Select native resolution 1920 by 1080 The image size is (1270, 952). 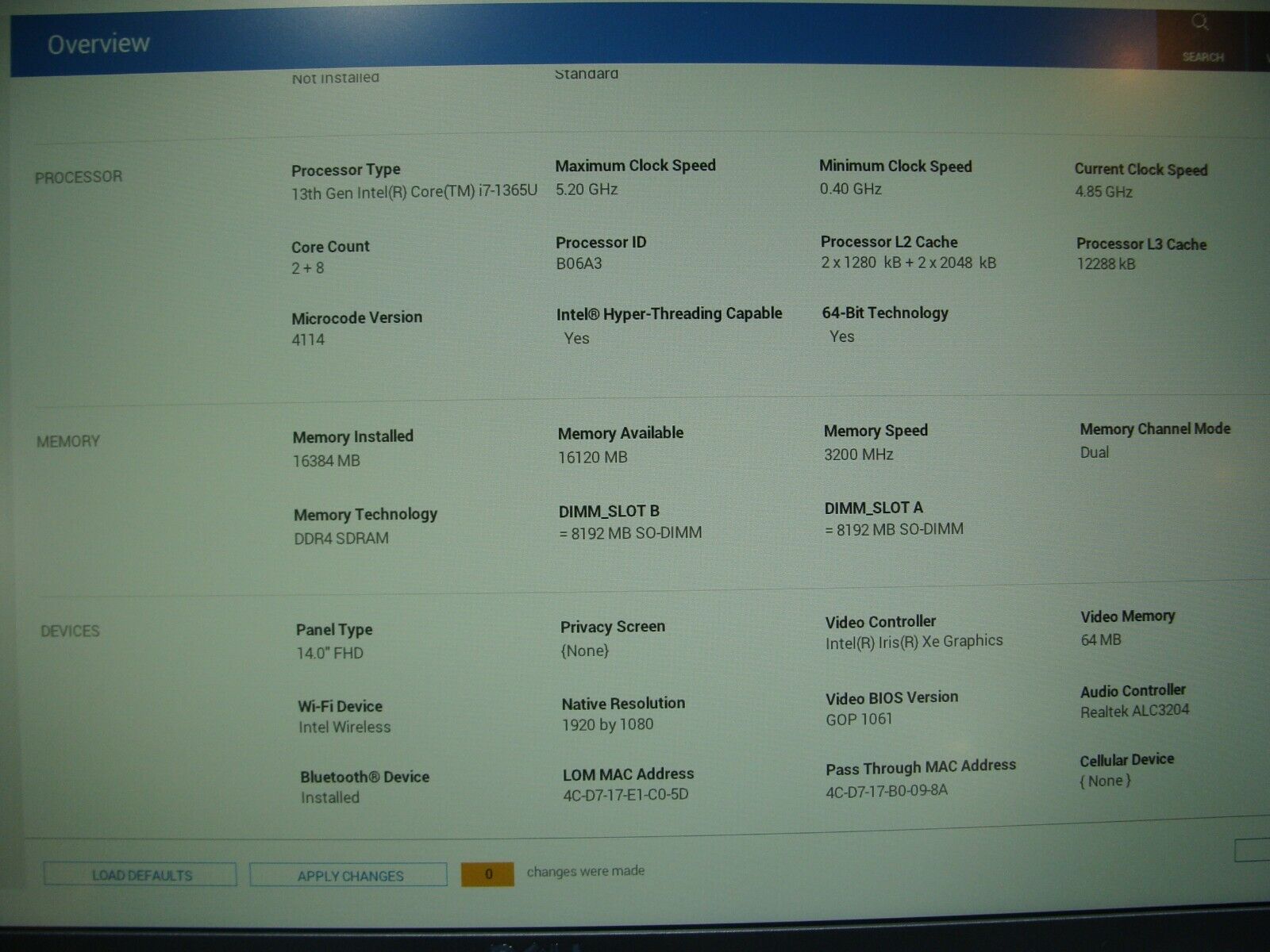(607, 724)
